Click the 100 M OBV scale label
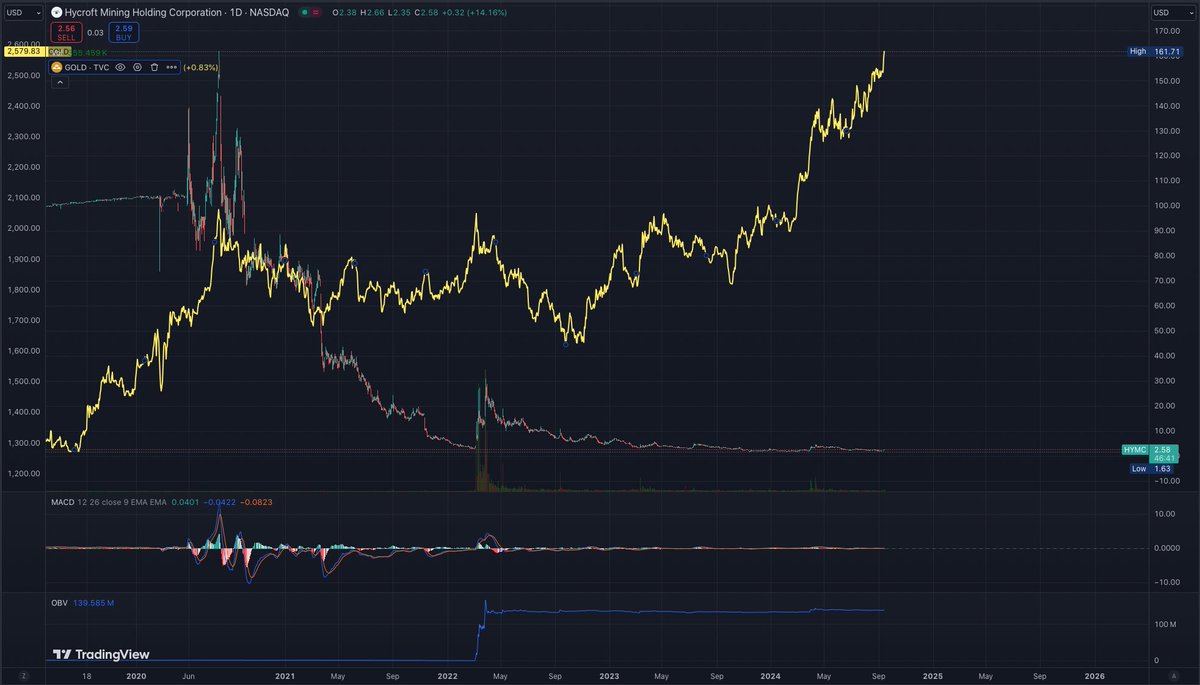Image resolution: width=1200 pixels, height=685 pixels. (1166, 624)
